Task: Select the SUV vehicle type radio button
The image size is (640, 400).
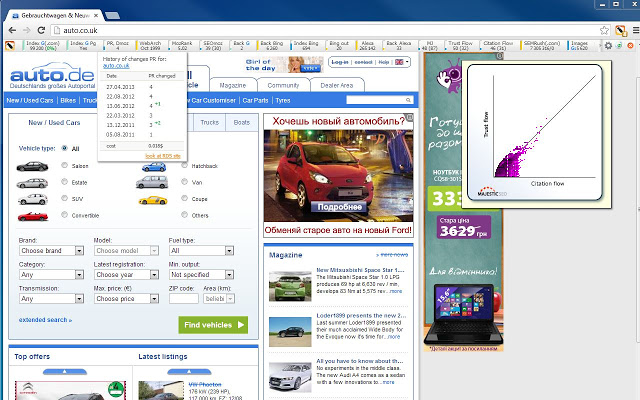Action: 65,199
